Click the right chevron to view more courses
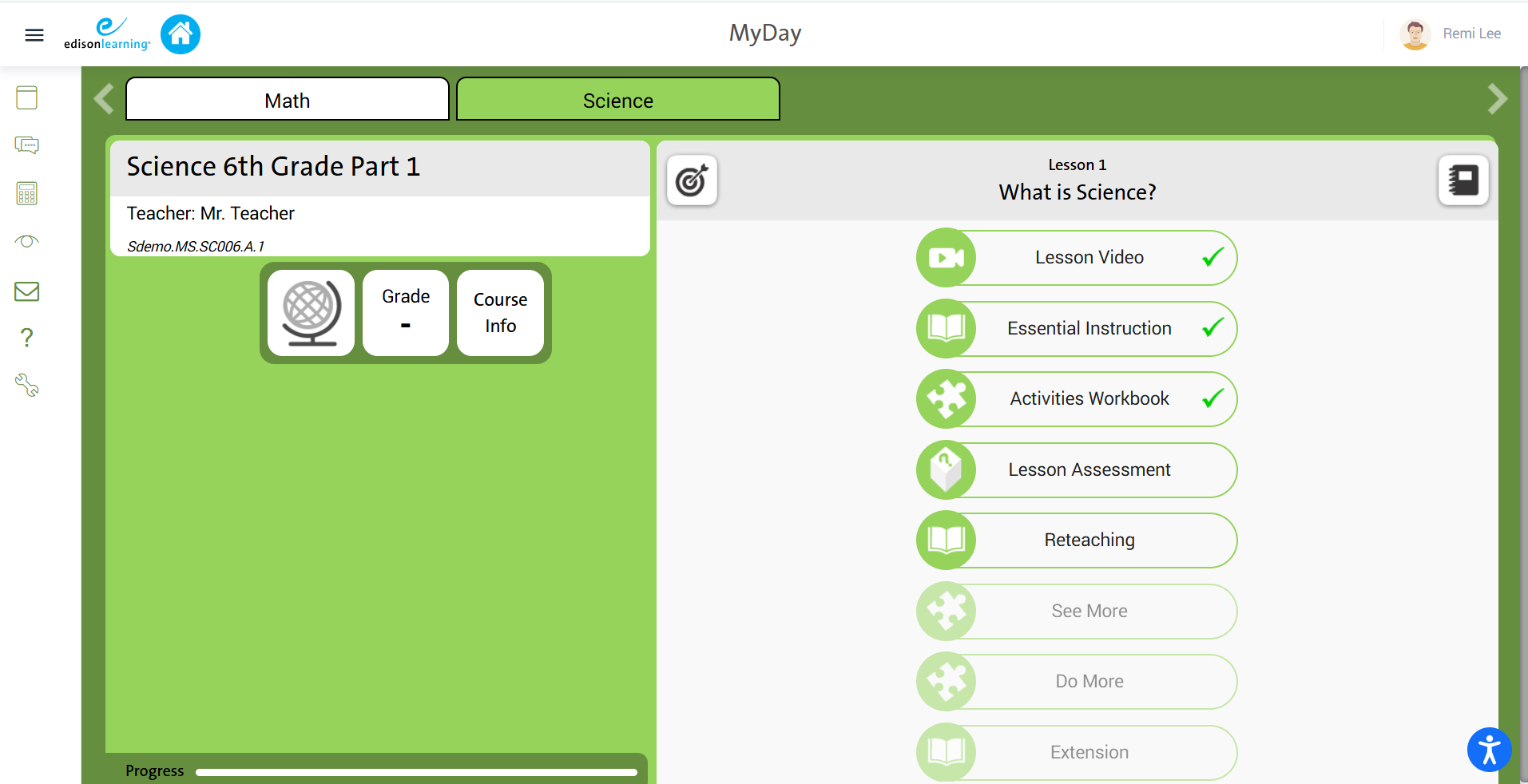Viewport: 1528px width, 784px height. [1499, 98]
